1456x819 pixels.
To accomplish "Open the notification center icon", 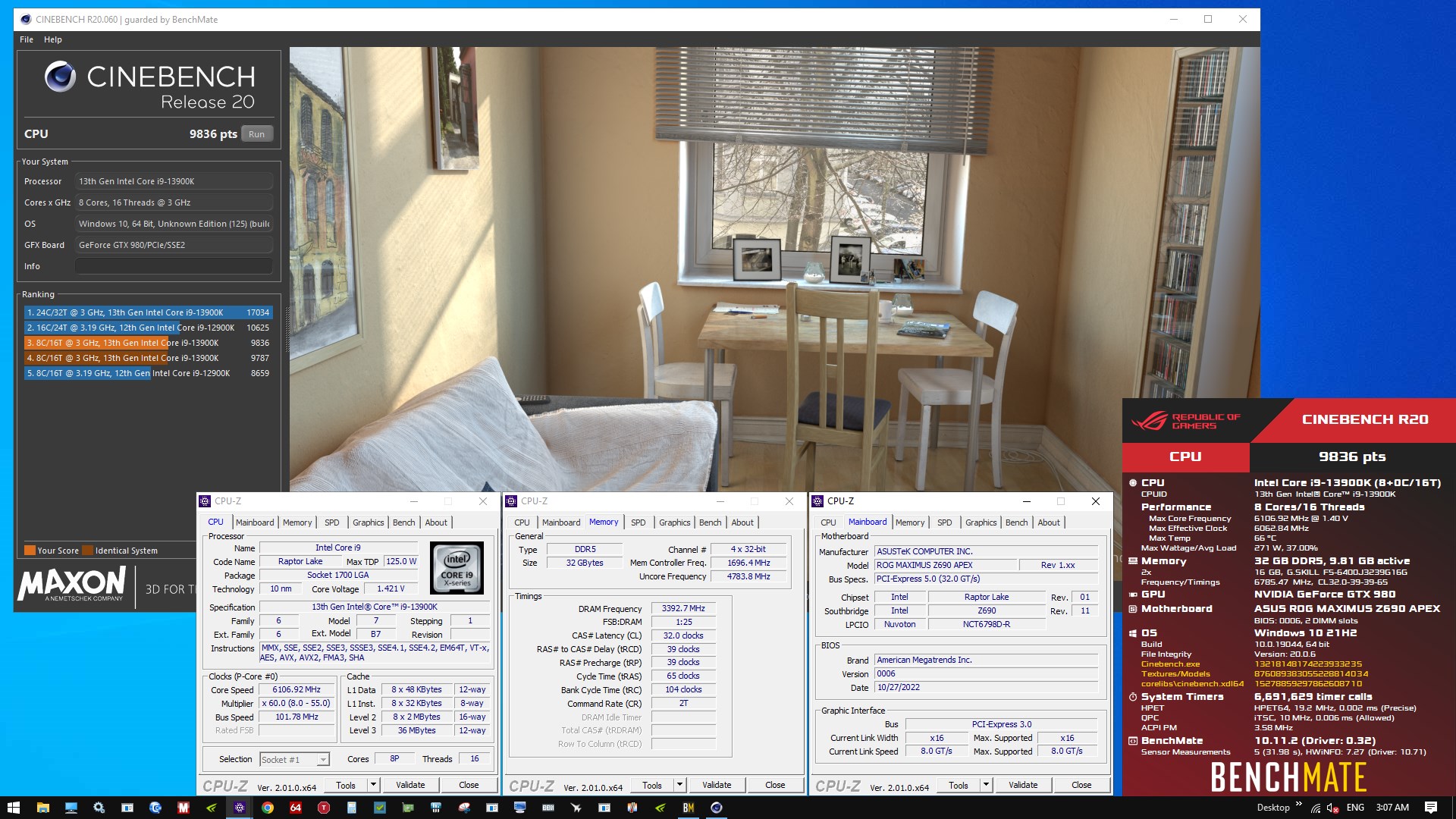I will point(1431,808).
